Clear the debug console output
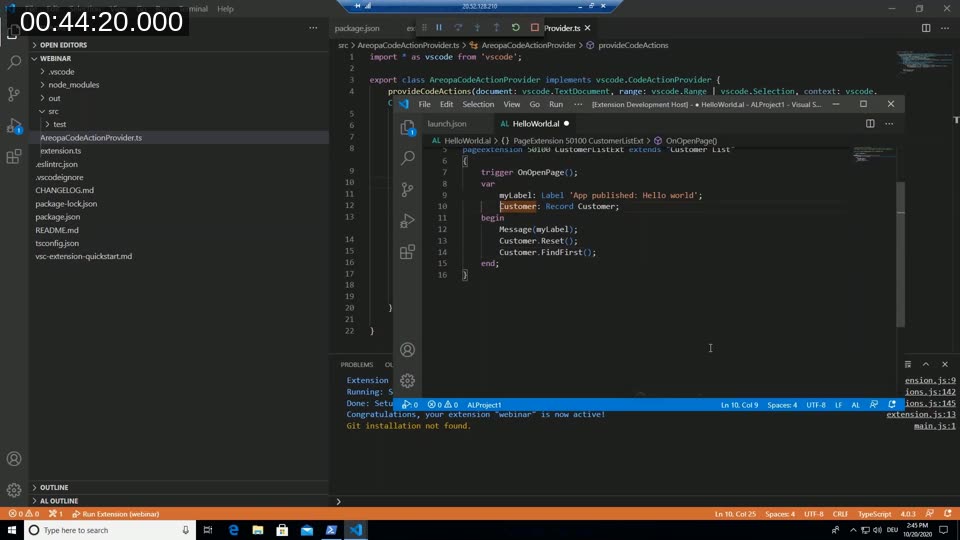960x540 pixels. [x=907, y=364]
